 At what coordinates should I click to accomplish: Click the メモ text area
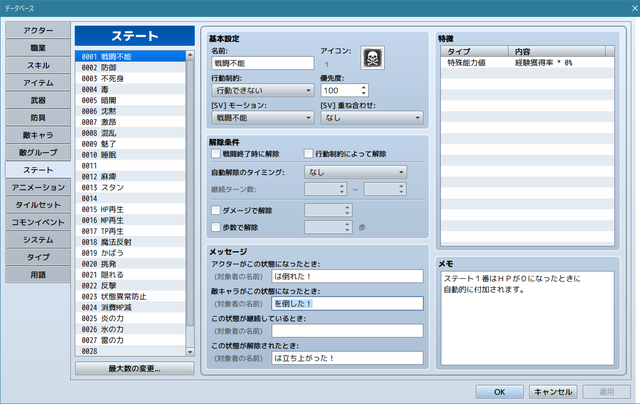click(527, 318)
